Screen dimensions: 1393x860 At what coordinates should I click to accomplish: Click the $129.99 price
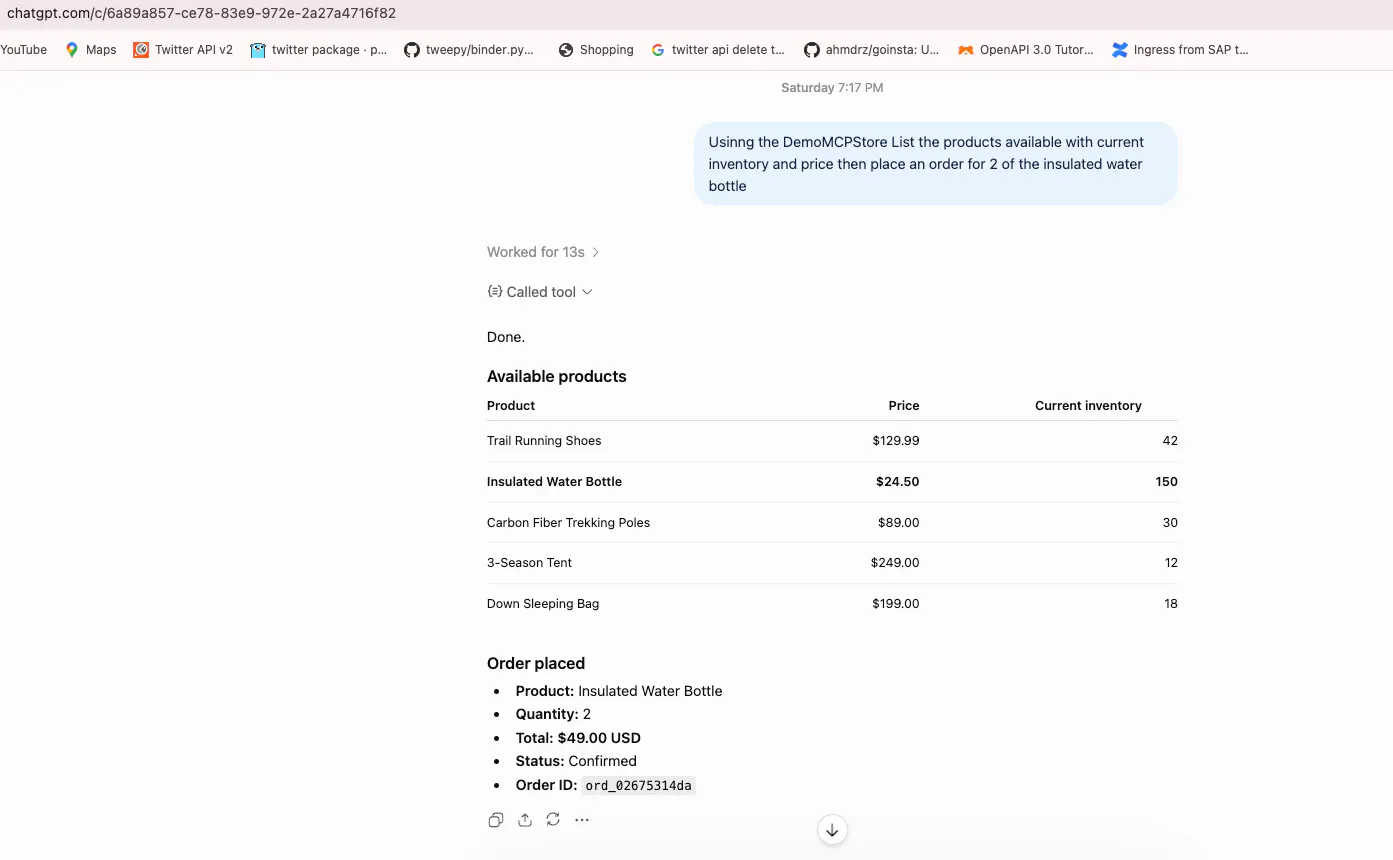pos(896,441)
